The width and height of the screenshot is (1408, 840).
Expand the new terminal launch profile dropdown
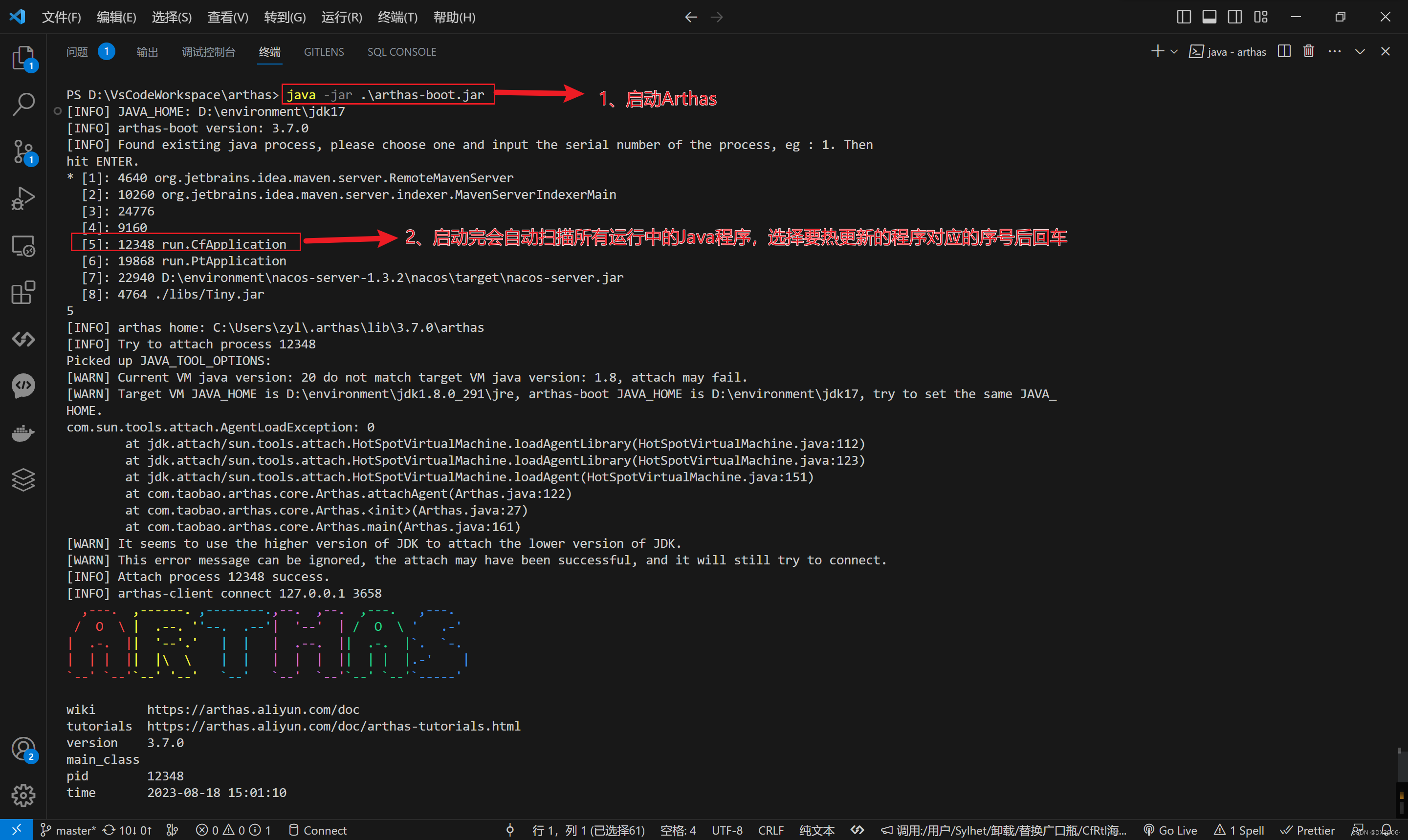pyautogui.click(x=1174, y=51)
